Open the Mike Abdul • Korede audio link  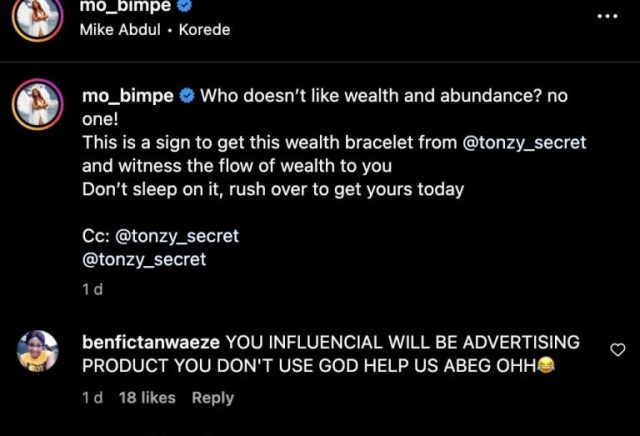[x=154, y=29]
